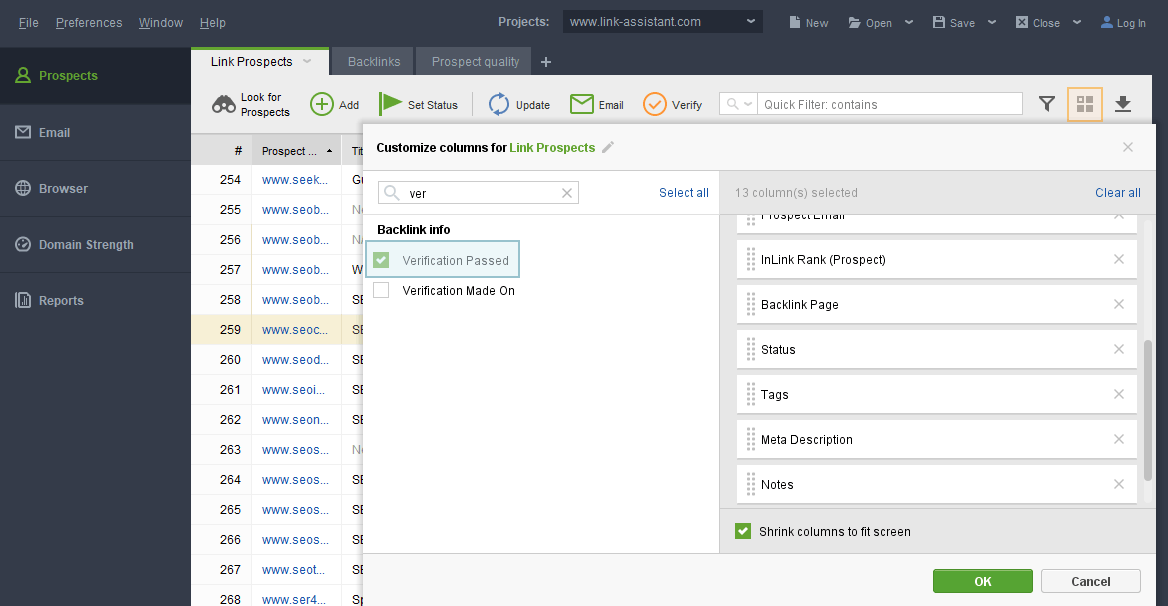Click Log In button
The width and height of the screenshot is (1168, 606).
(x=1123, y=22)
